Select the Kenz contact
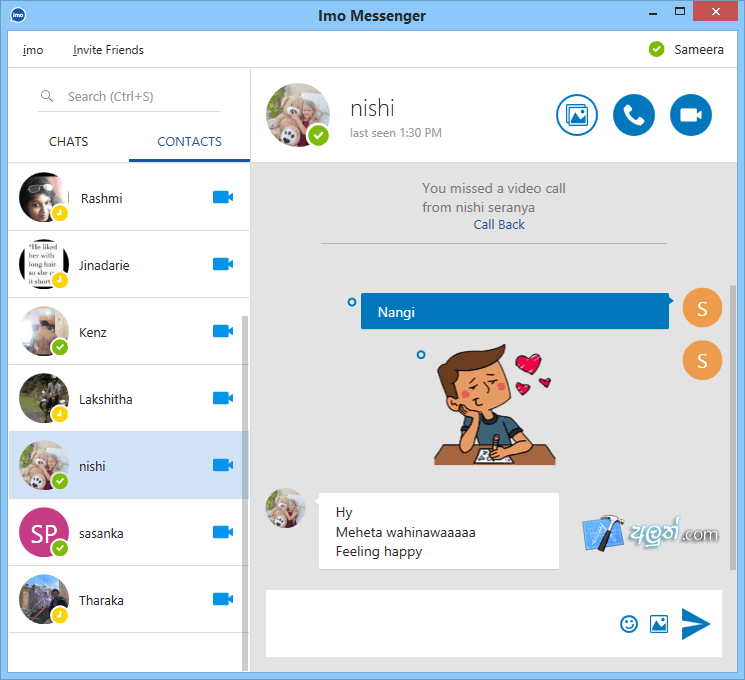Viewport: 745px width, 680px height. 129,331
